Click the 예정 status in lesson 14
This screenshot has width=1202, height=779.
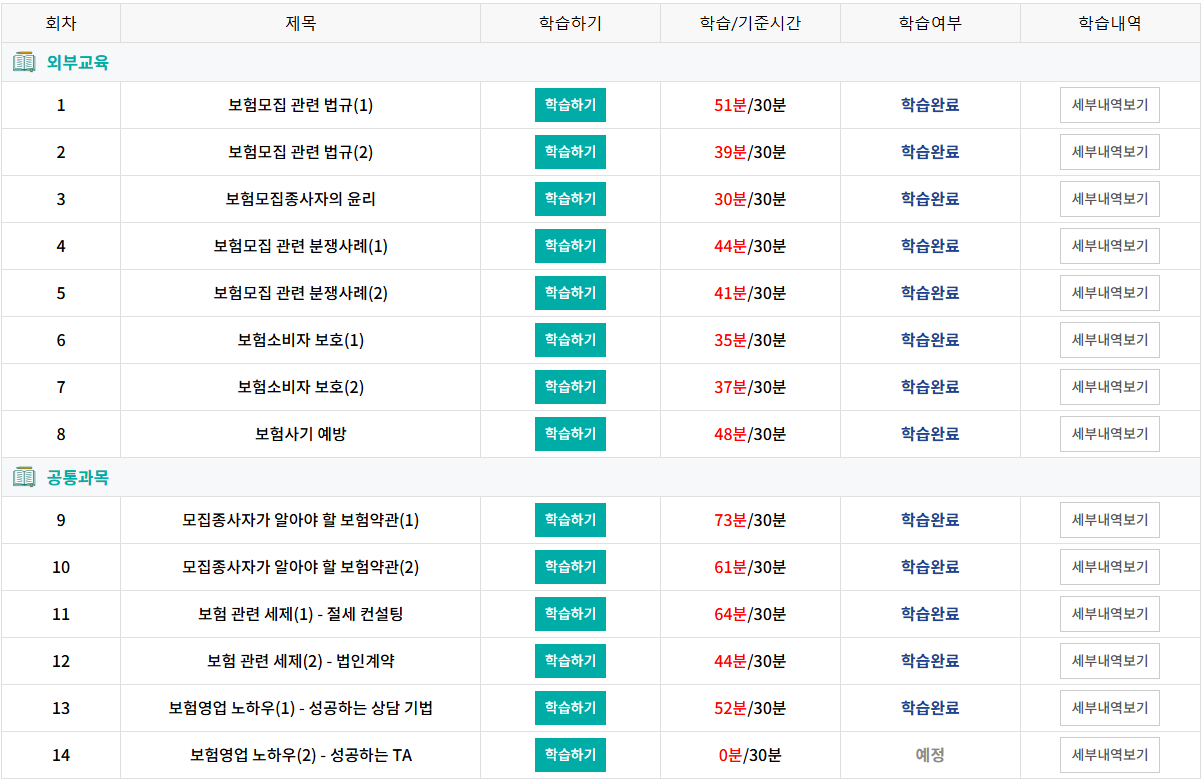pos(930,755)
